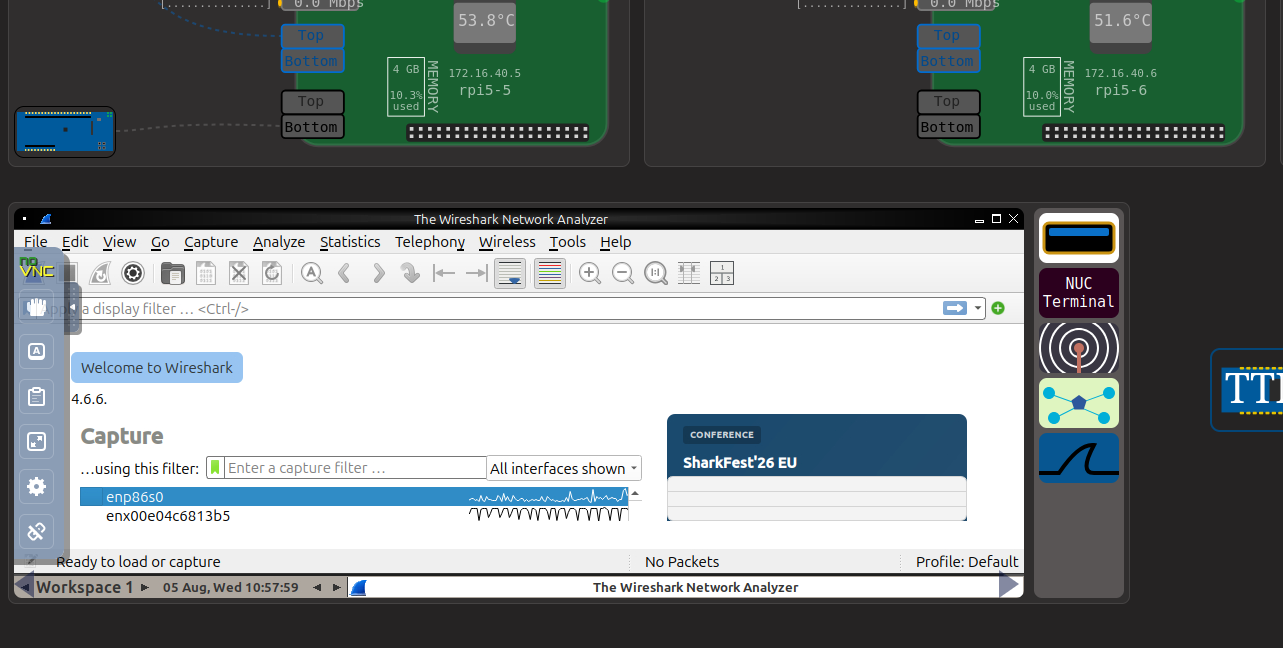The image size is (1283, 648).
Task: Click the go to specified packet icon
Action: 410,273
